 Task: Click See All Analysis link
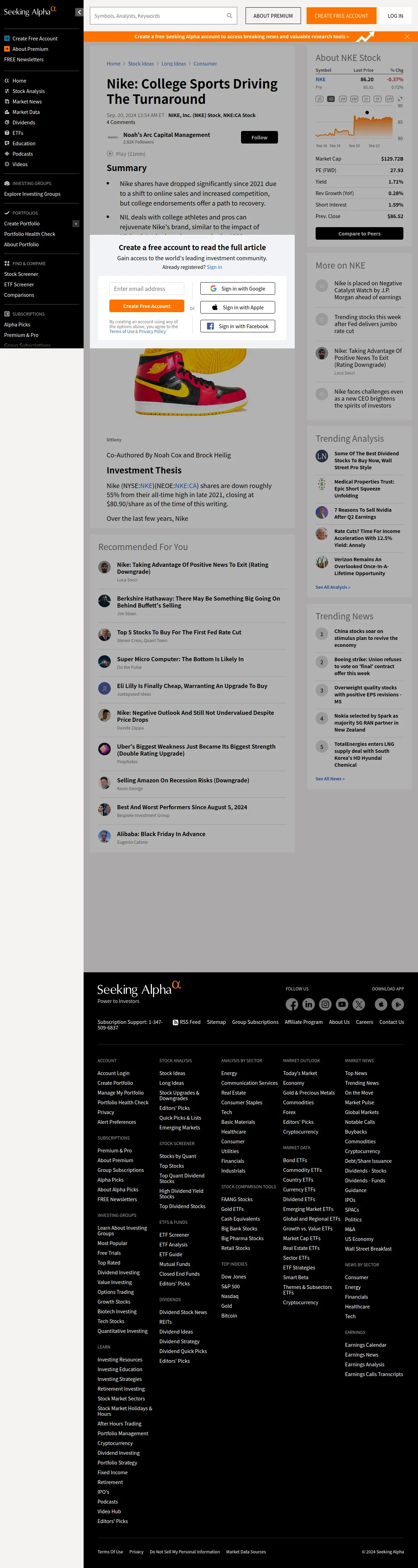333,587
